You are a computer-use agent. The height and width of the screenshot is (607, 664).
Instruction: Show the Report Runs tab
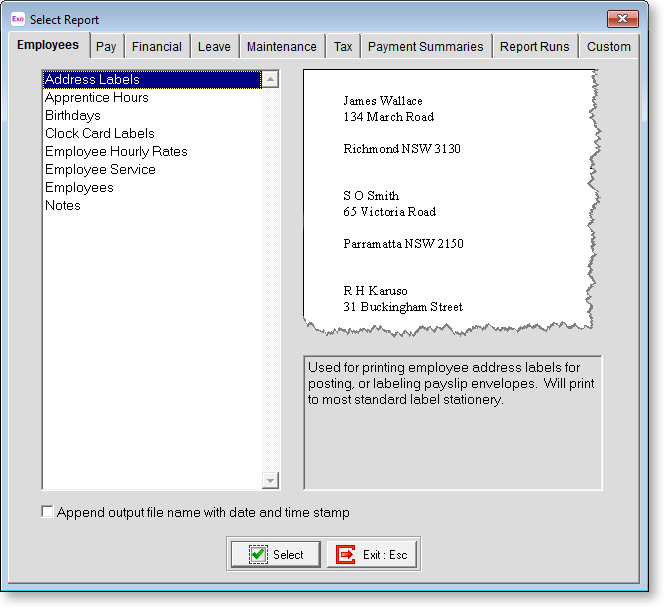[534, 46]
